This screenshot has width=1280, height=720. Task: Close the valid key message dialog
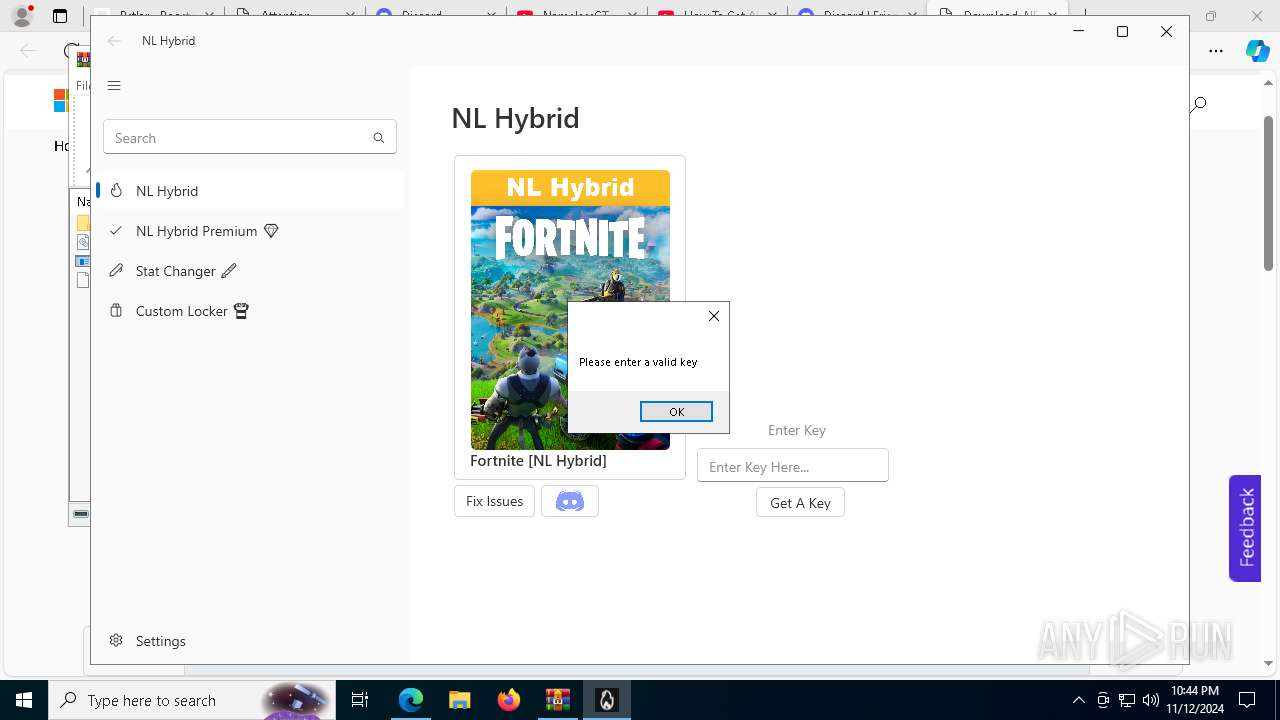click(713, 316)
